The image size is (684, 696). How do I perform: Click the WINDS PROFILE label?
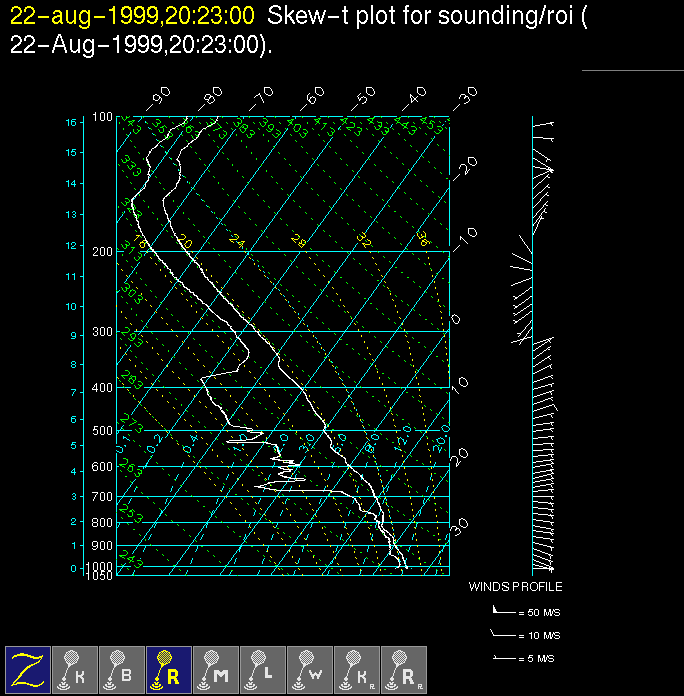[x=515, y=587]
